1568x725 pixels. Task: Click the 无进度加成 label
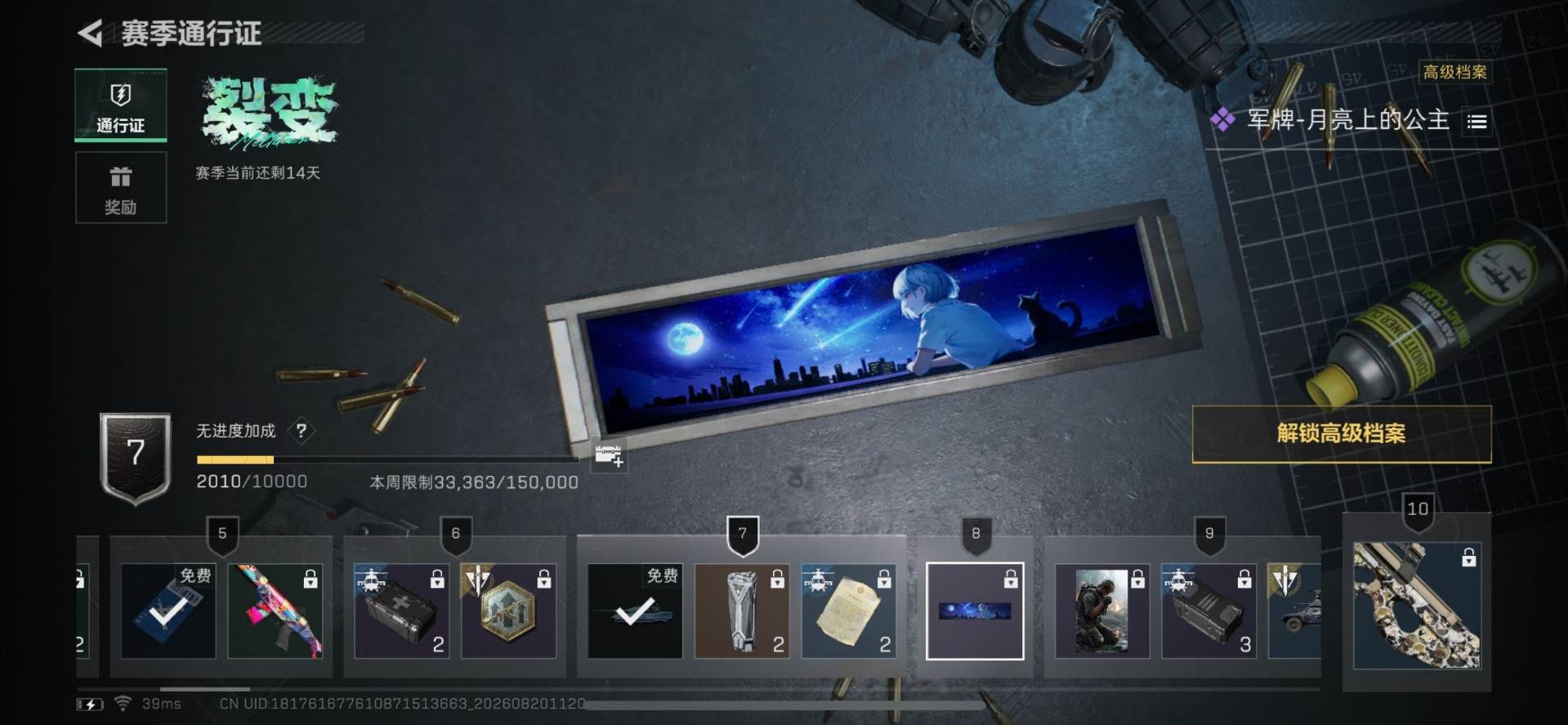pos(236,431)
